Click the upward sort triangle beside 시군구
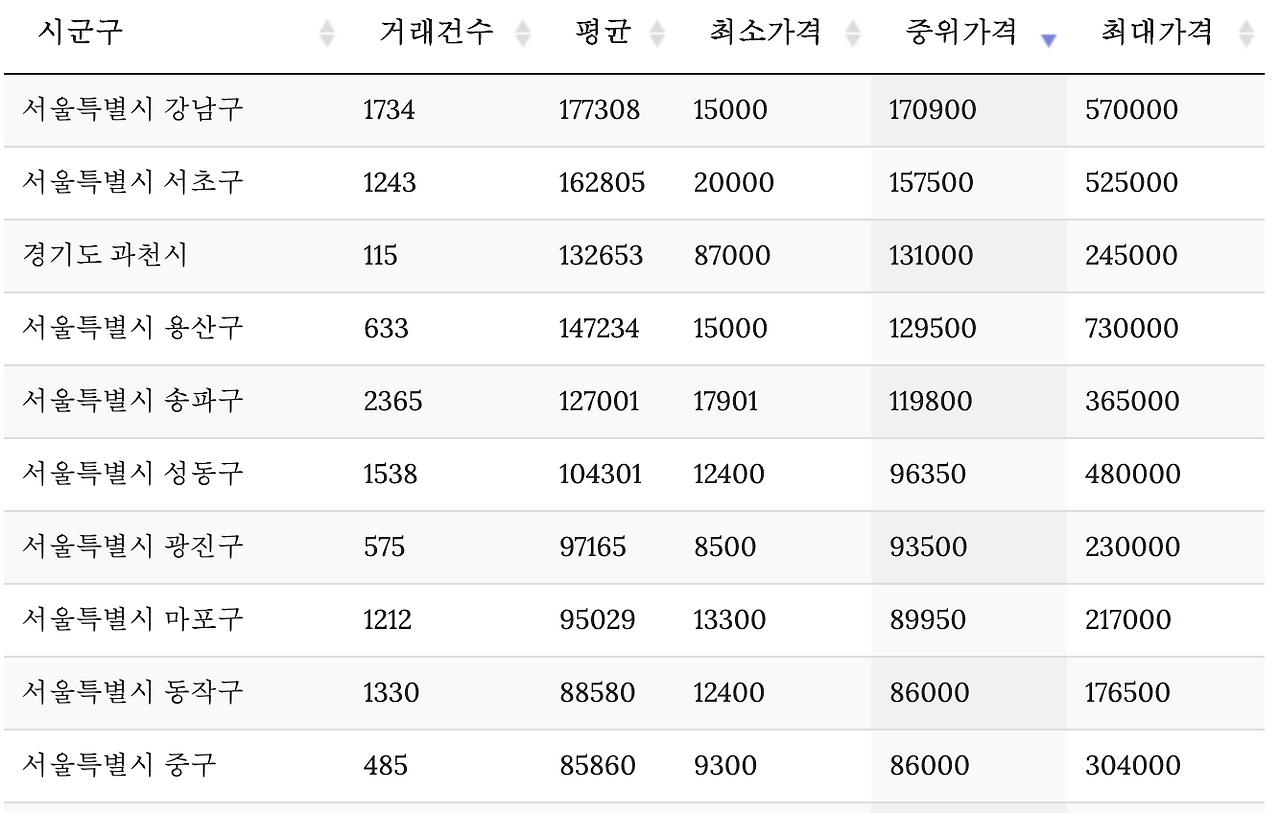This screenshot has height=813, width=1280. pyautogui.click(x=326, y=27)
